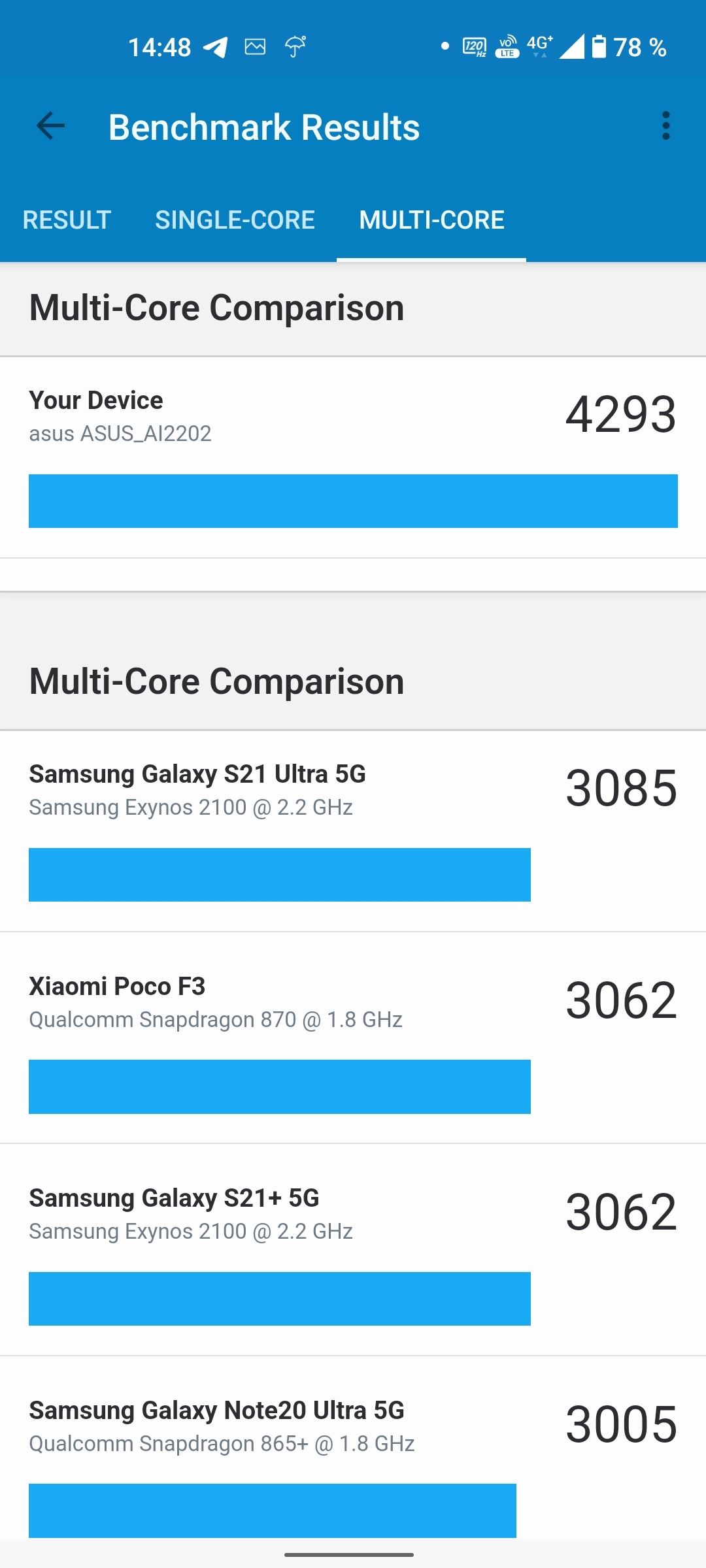This screenshot has height=1568, width=706.
Task: Tap the battery icon showing 78 %
Action: (x=599, y=46)
